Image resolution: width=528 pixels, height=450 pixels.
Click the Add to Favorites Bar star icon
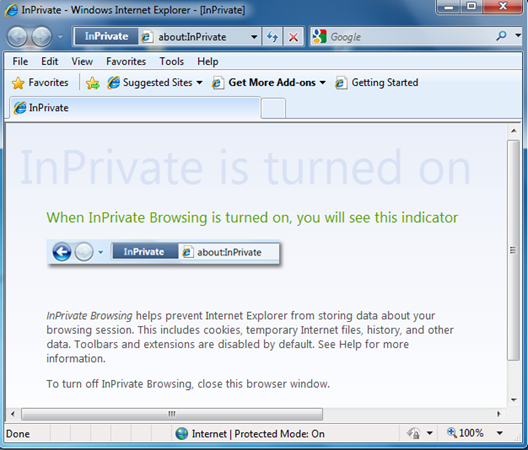click(93, 83)
